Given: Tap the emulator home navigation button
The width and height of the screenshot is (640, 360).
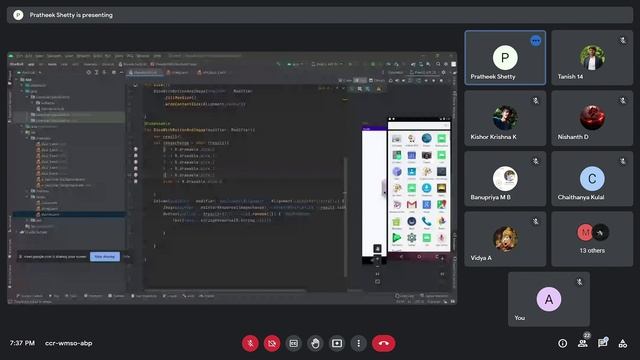Looking at the screenshot, I should 419,257.
